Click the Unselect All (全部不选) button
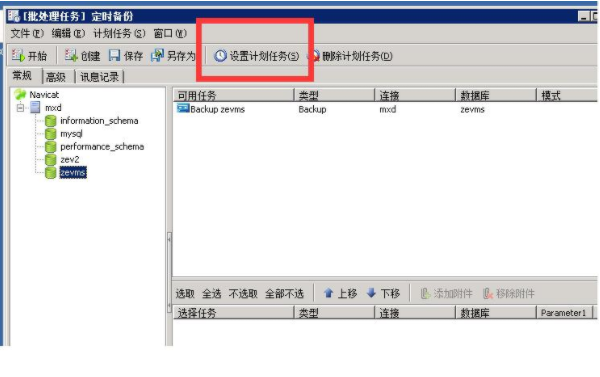 pos(284,294)
